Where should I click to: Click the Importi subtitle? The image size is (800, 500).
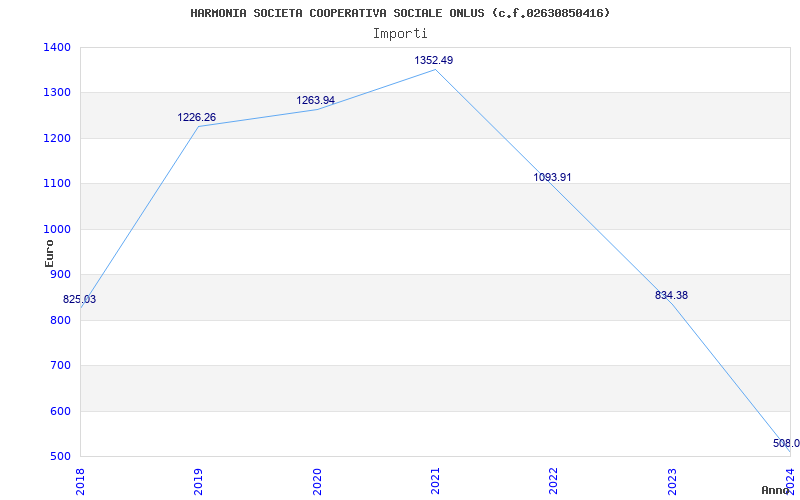click(x=400, y=34)
